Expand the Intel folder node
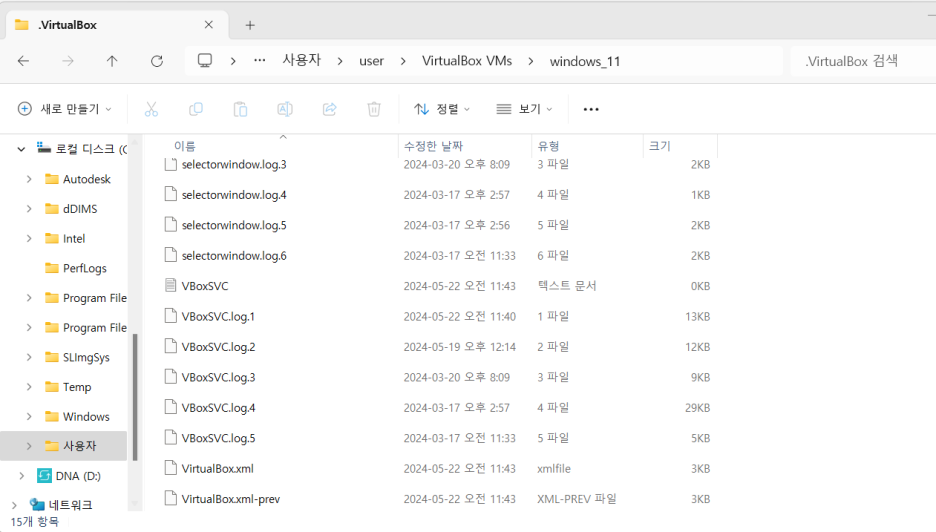Image resolution: width=936 pixels, height=532 pixels. coord(29,238)
